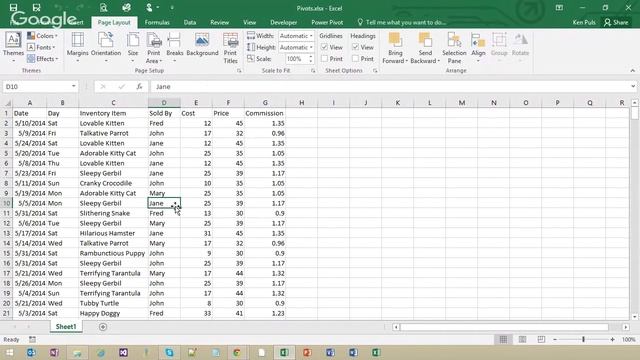Image resolution: width=640 pixels, height=360 pixels.
Task: Open Print Titles settings
Action: click(230, 48)
